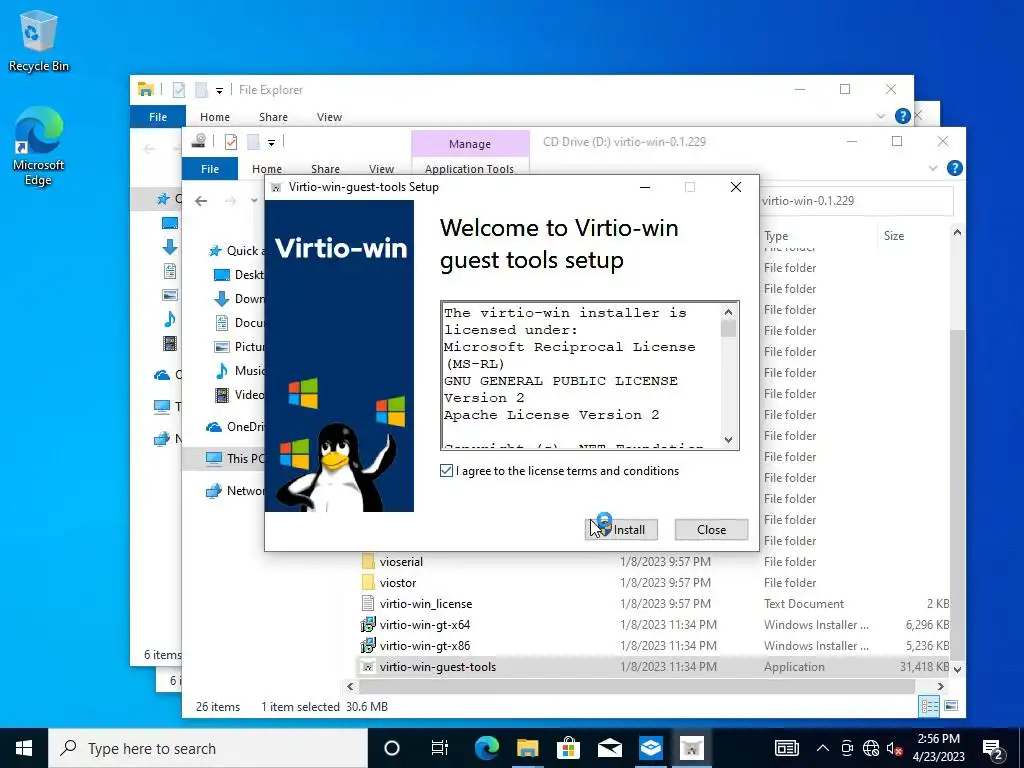Open Pictures under Quick access
Screen dimensions: 1024x768
pyautogui.click(x=240, y=347)
